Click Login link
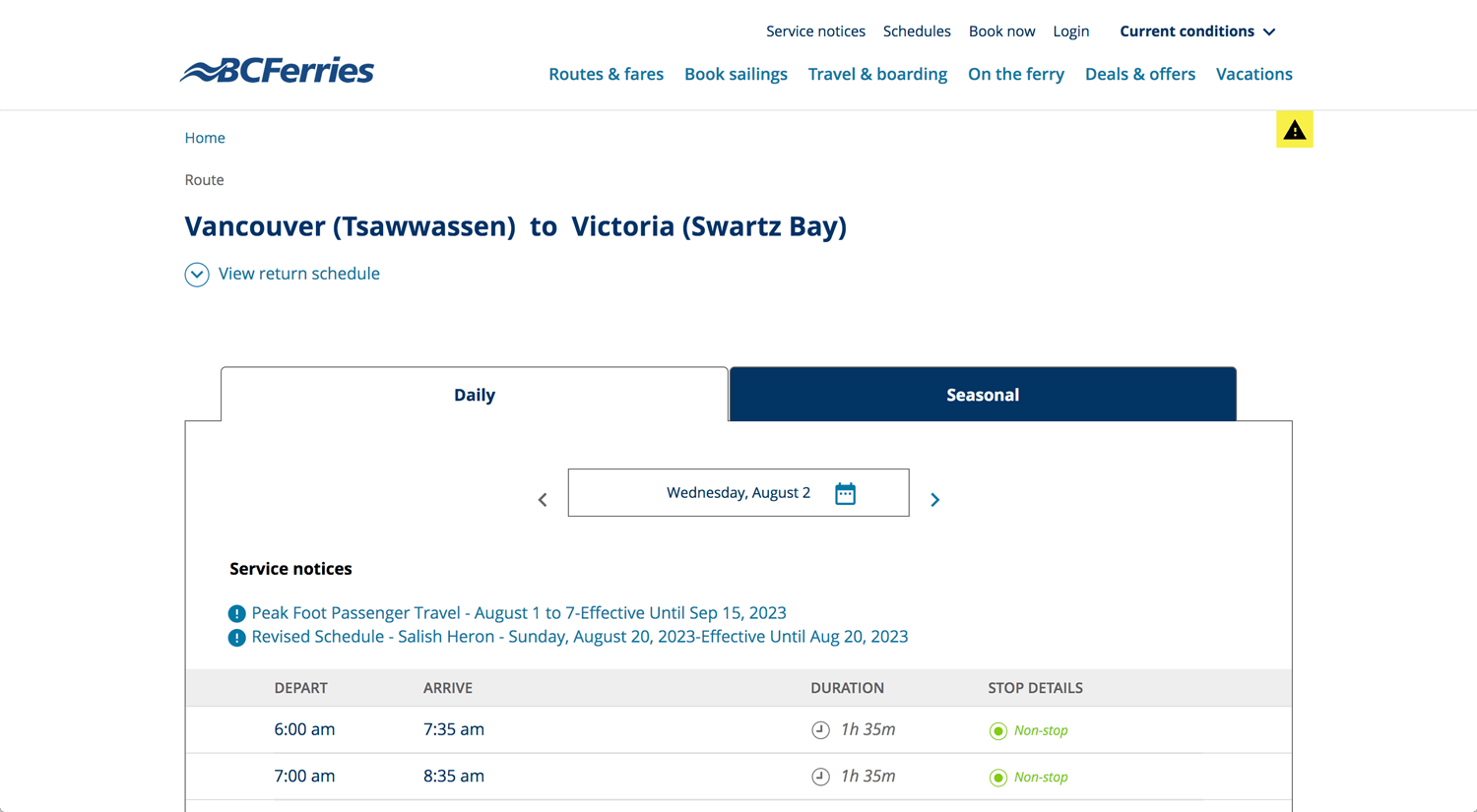 (x=1071, y=31)
